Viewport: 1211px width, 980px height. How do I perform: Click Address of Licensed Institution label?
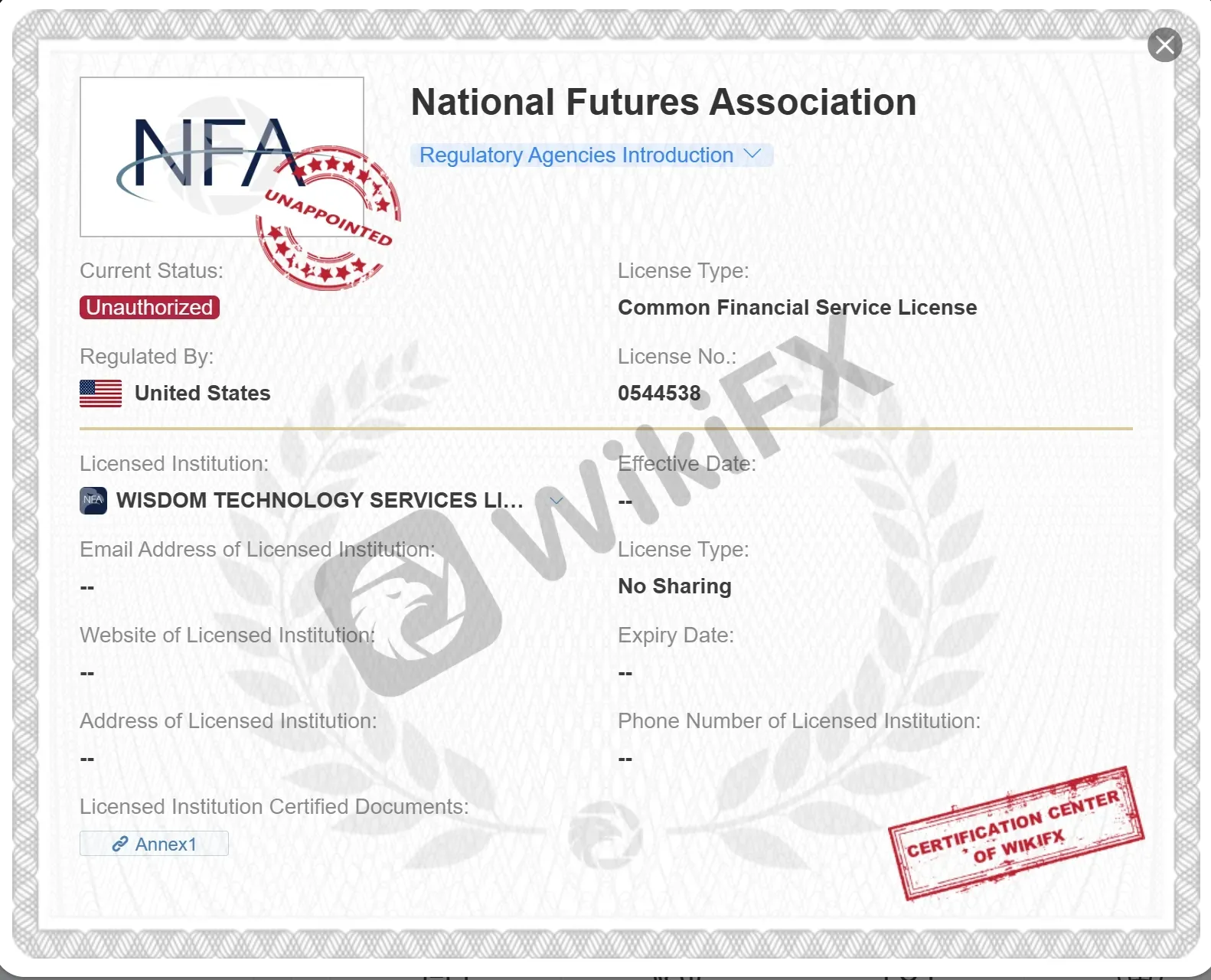click(x=228, y=721)
